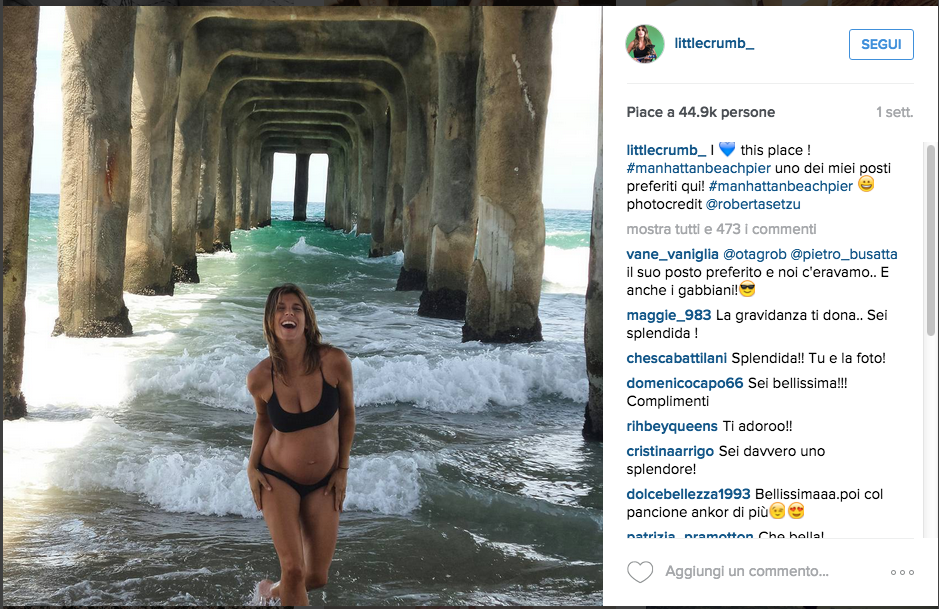Click the smiling emoji in the caption

click(865, 184)
